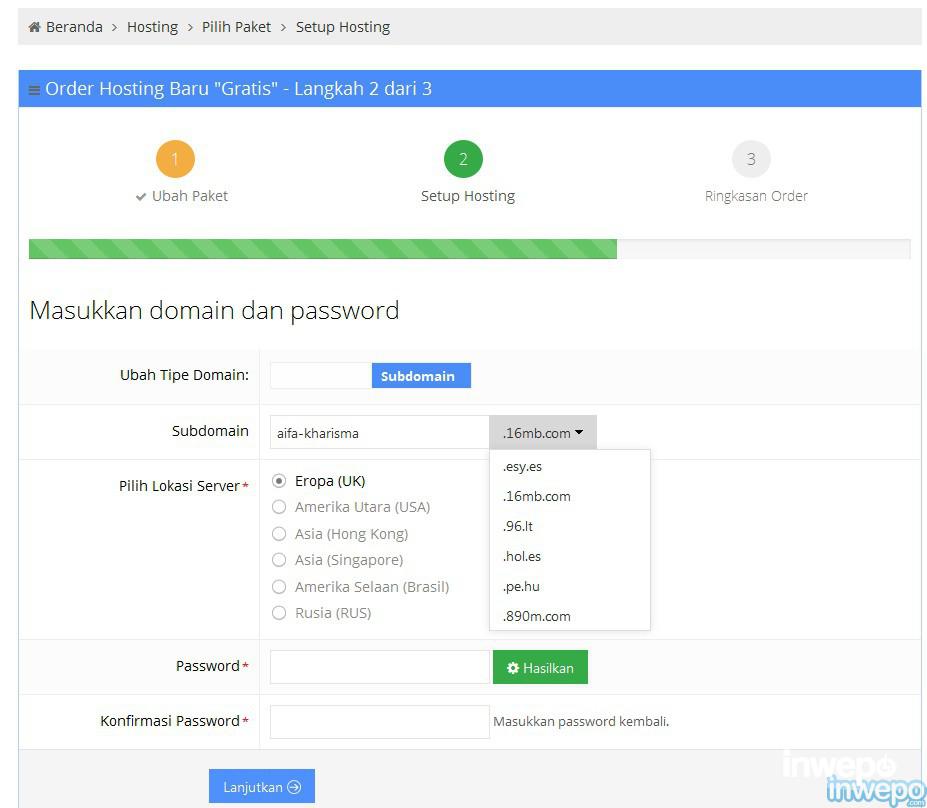
Task: Click step 1 orange circle
Action: (175, 159)
